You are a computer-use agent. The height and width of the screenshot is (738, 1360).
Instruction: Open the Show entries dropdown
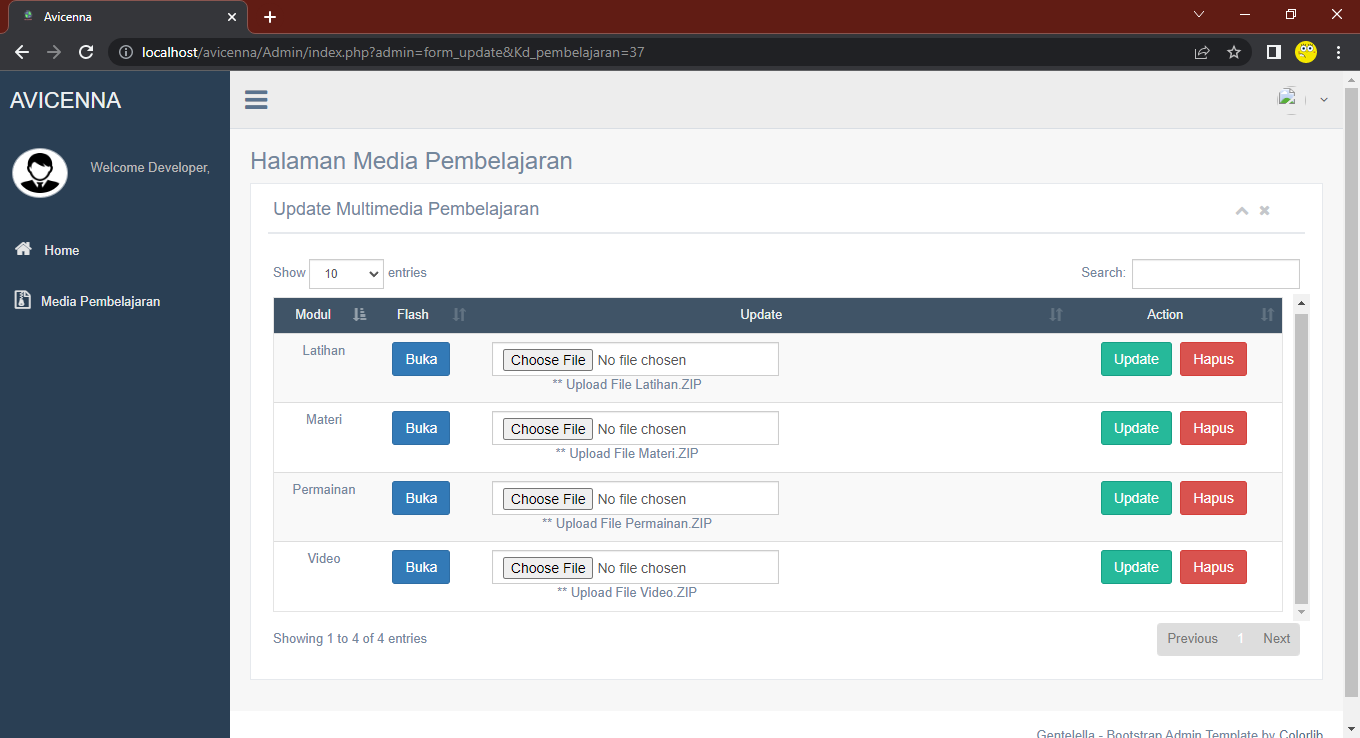click(x=346, y=273)
